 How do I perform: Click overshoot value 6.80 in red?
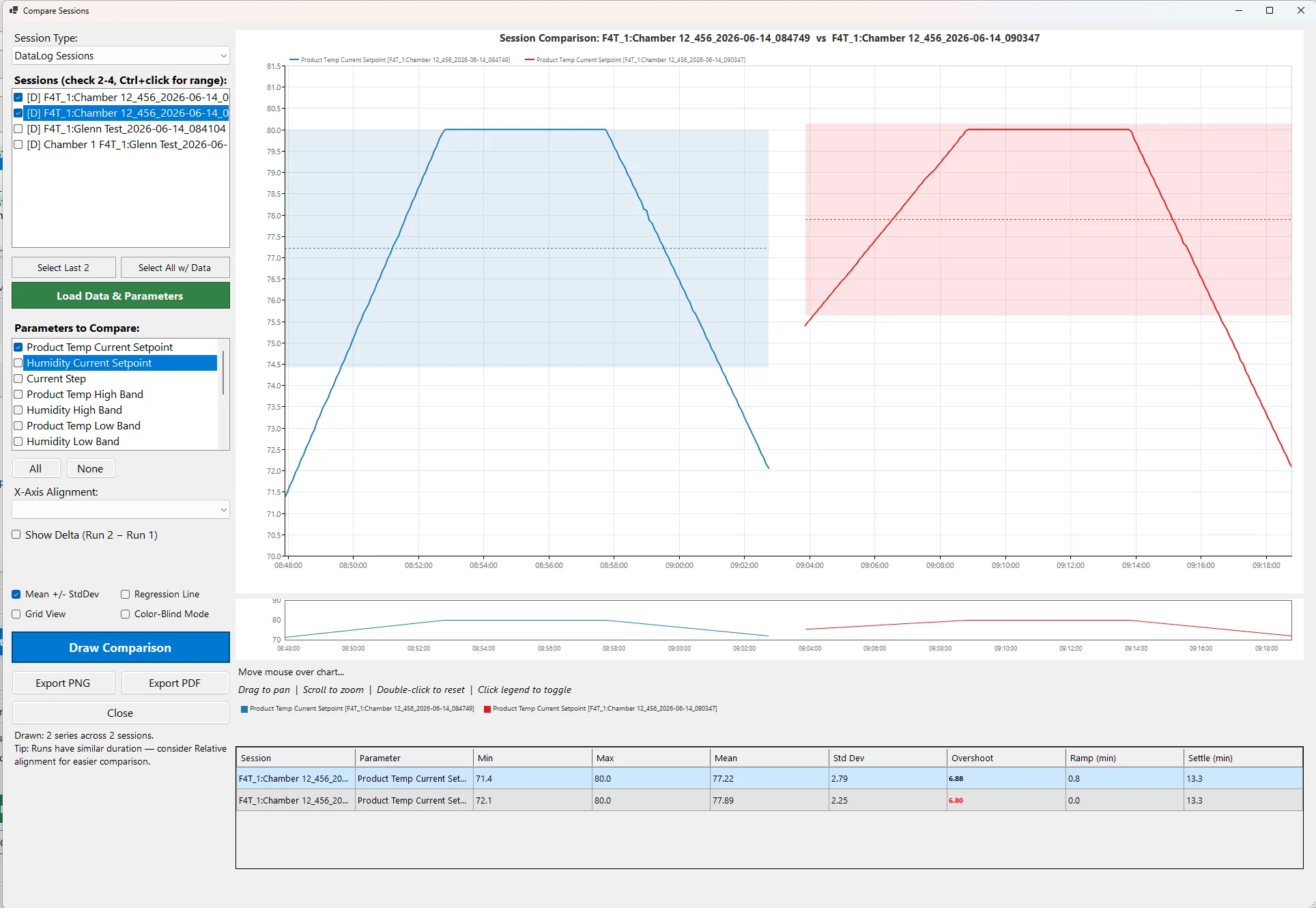956,801
